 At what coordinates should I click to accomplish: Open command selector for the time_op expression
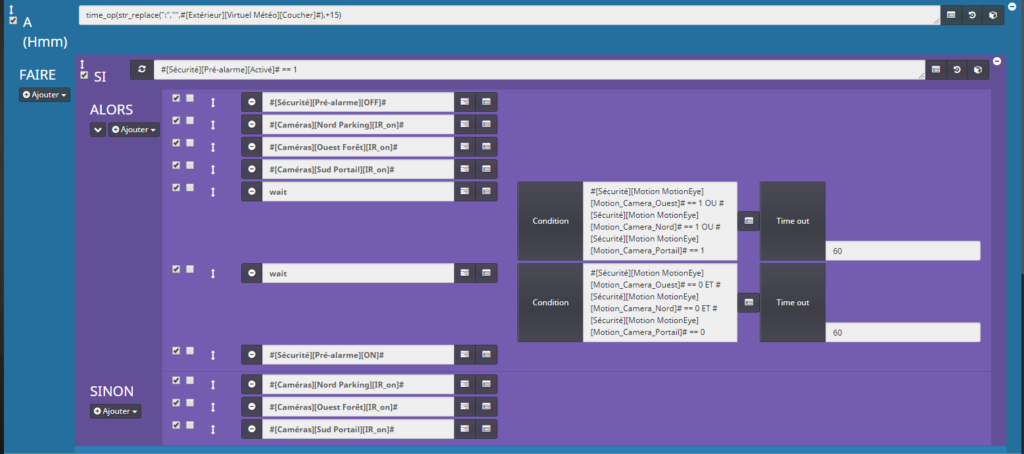[952, 15]
